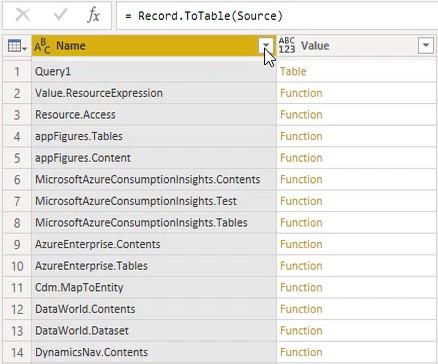Open Function link for Resource.Access
Image resolution: width=438 pixels, height=364 pixels.
pyautogui.click(x=301, y=115)
